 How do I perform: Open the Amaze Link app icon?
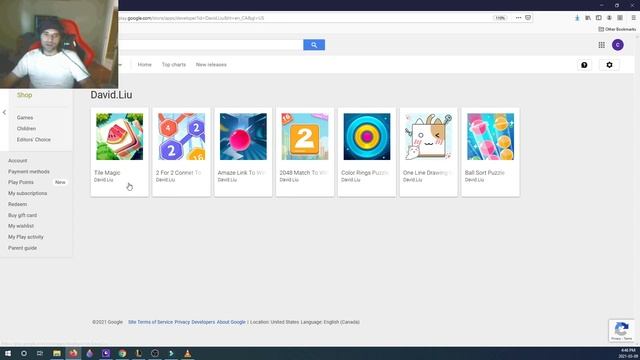(x=243, y=136)
